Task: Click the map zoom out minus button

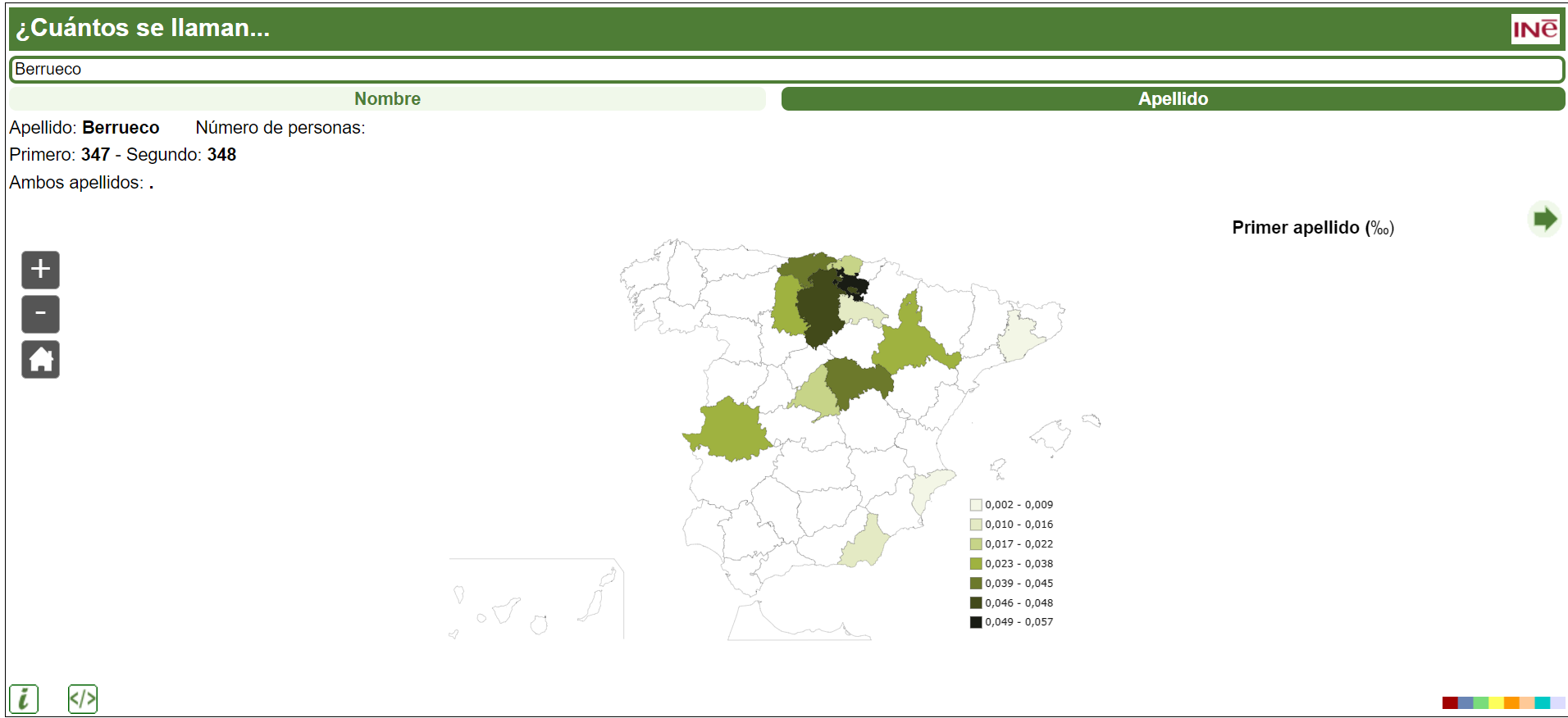Action: click(x=40, y=314)
